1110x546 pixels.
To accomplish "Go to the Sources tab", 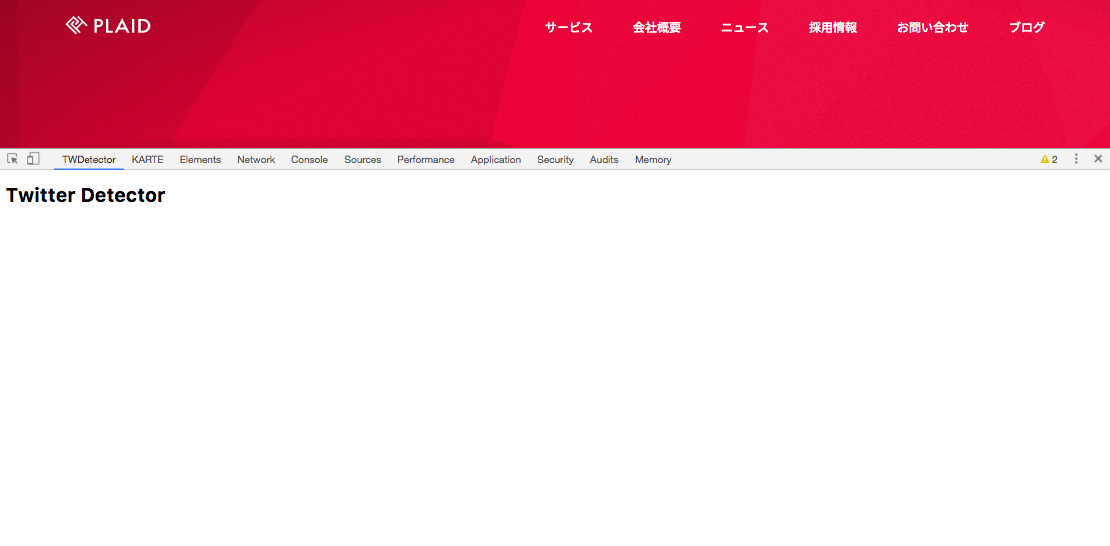I will point(362,160).
